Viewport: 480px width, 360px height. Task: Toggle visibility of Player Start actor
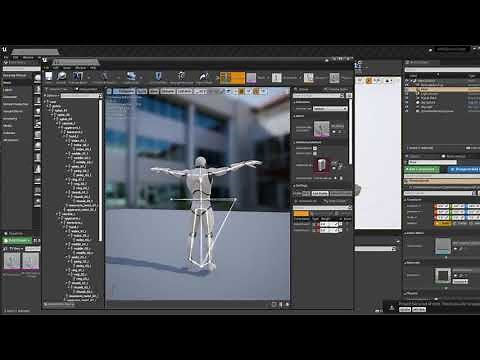coord(407,98)
